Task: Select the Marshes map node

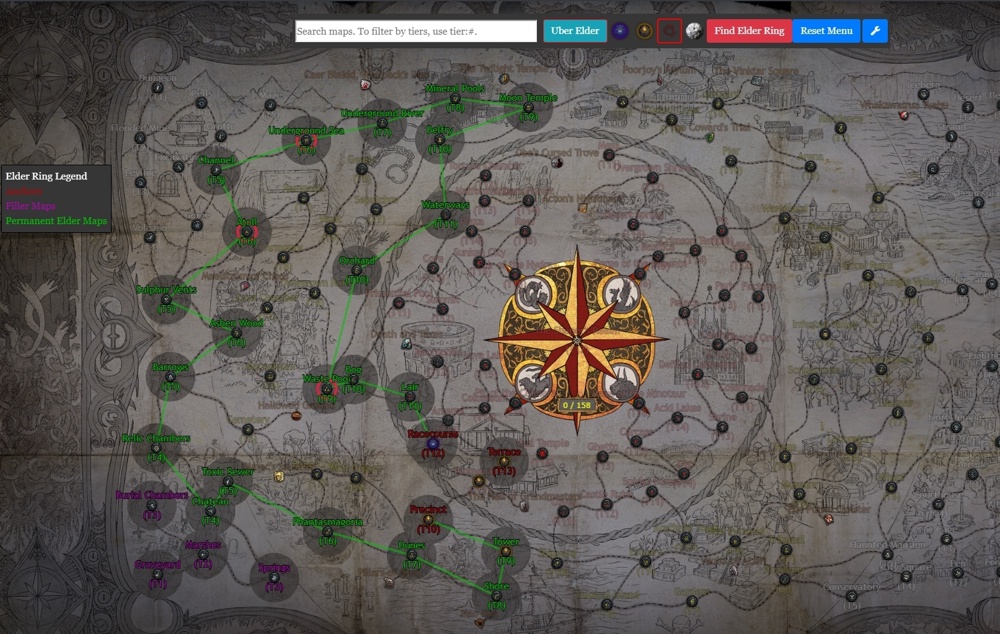Action: pyautogui.click(x=203, y=555)
